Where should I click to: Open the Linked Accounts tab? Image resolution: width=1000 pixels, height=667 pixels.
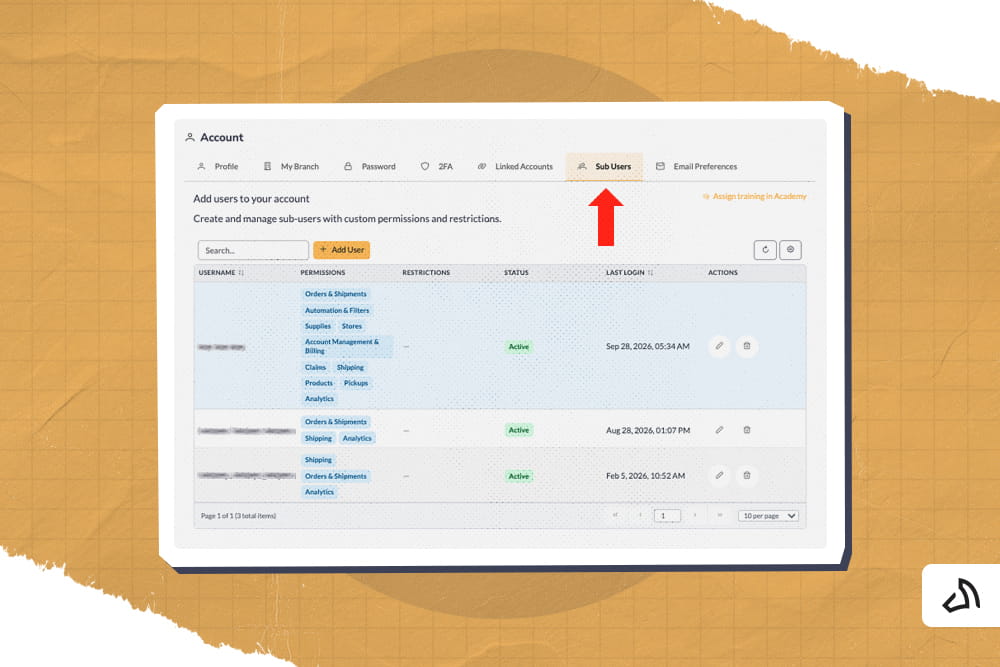515,166
